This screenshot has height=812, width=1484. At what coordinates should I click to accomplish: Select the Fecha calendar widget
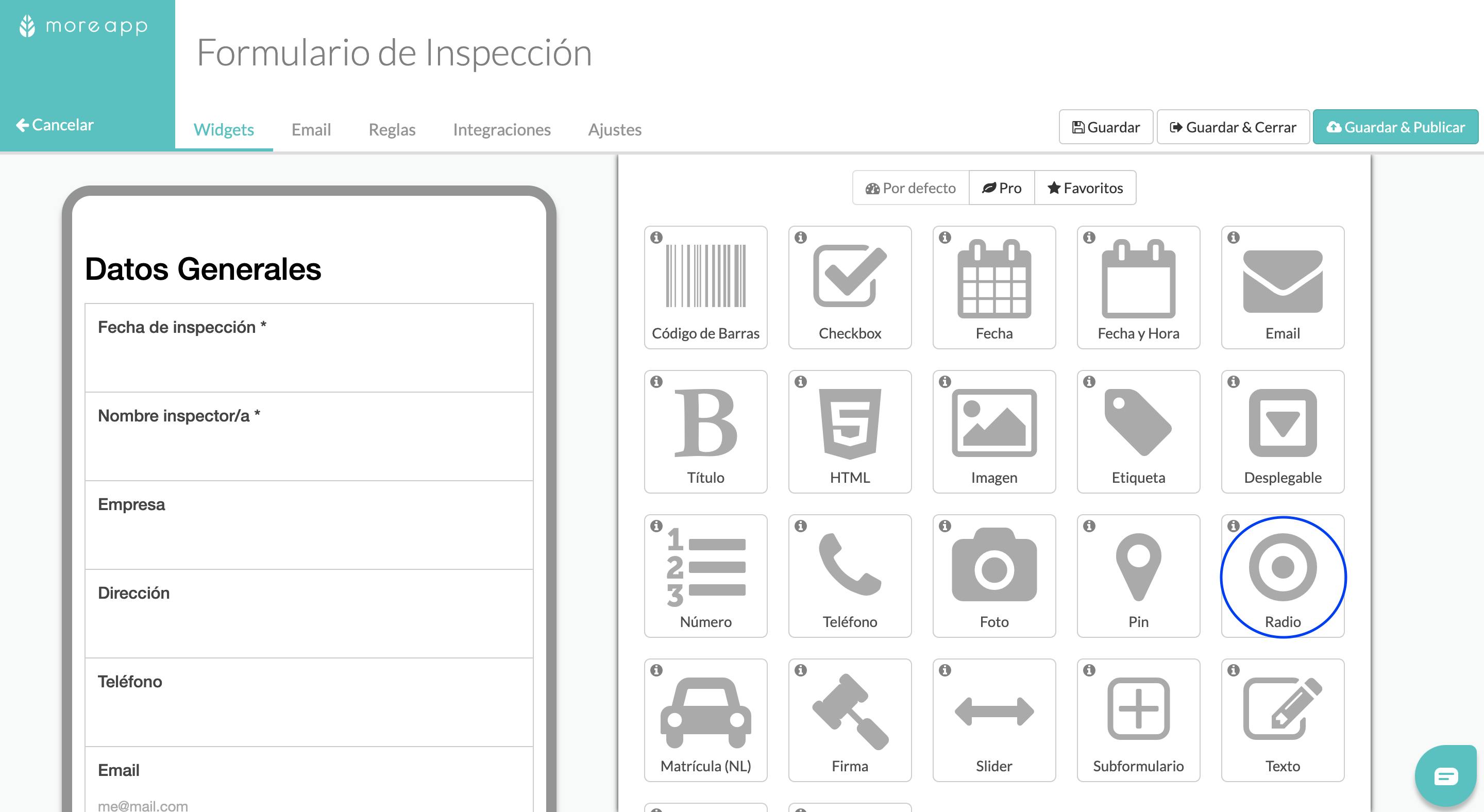(x=994, y=287)
